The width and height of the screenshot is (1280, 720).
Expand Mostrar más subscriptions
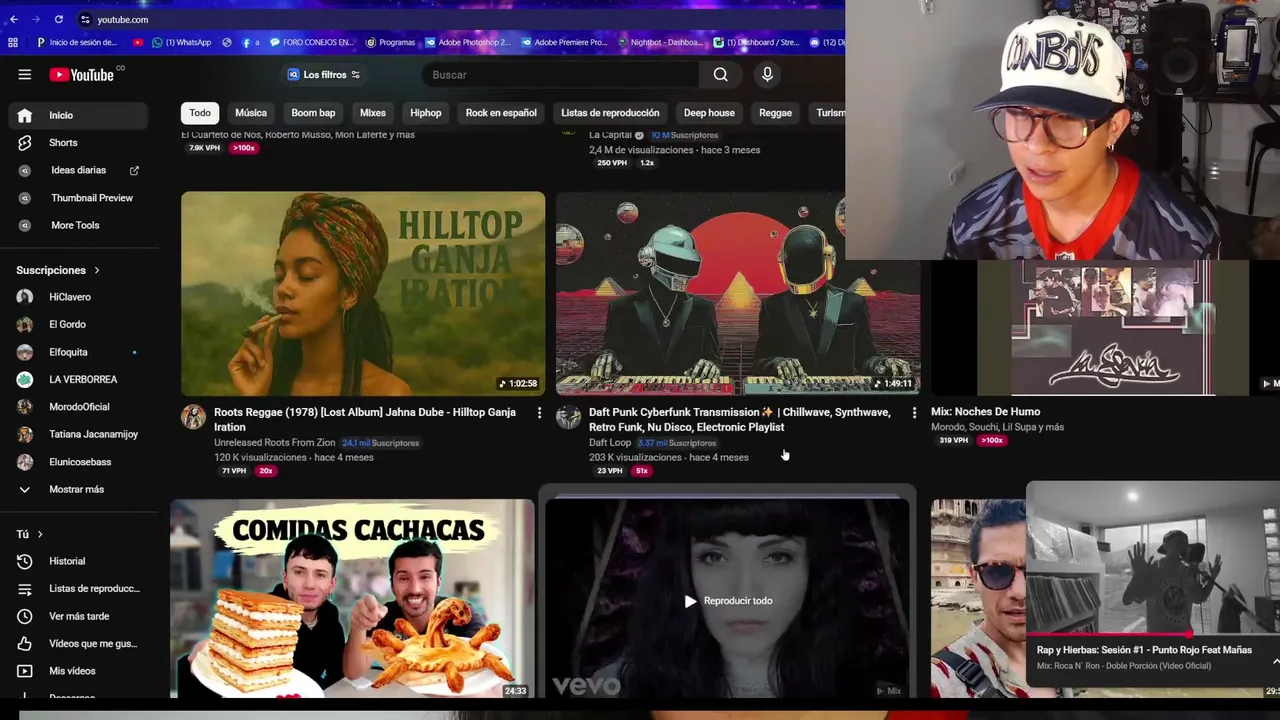point(78,489)
